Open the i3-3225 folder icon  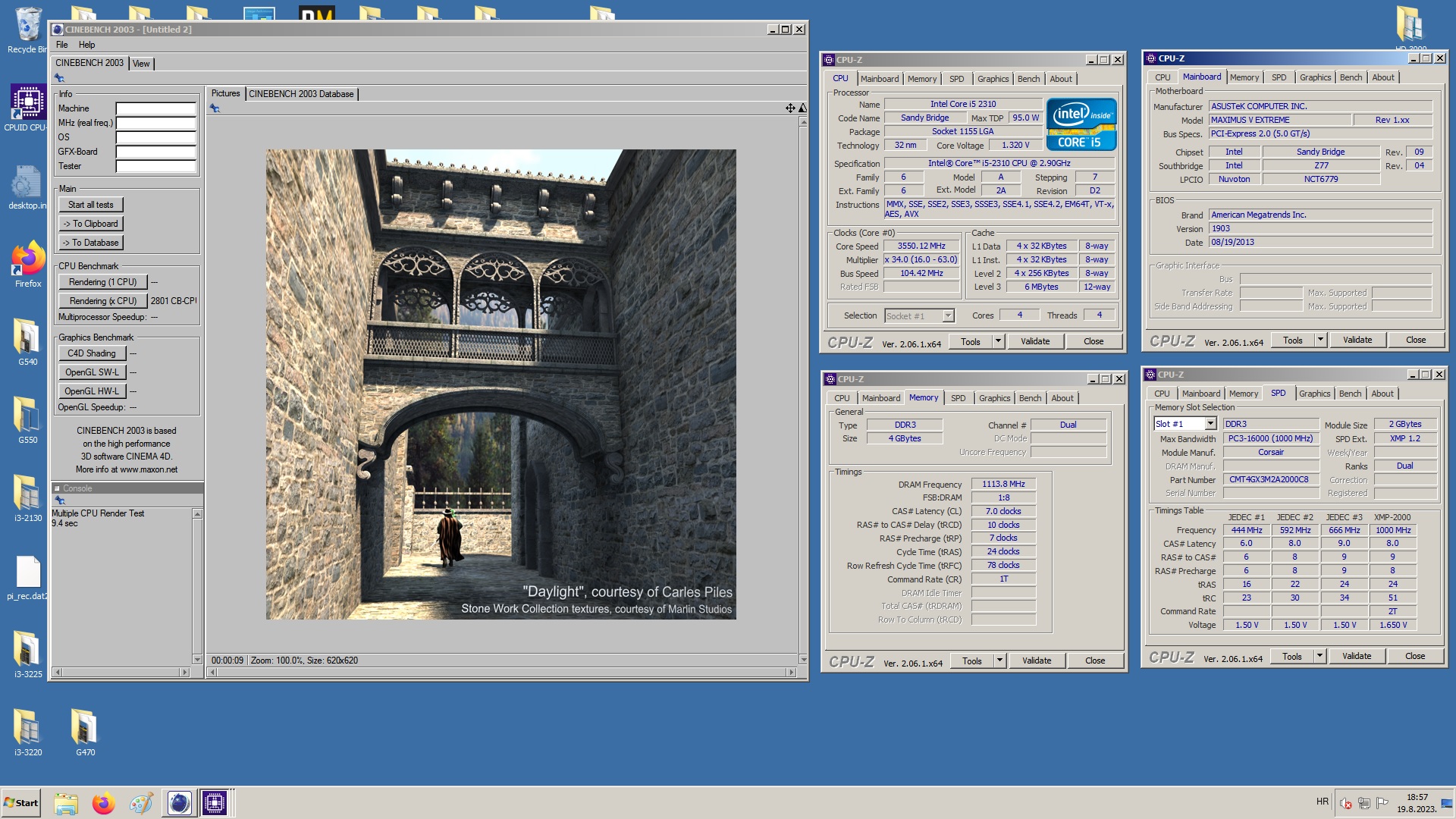(27, 655)
